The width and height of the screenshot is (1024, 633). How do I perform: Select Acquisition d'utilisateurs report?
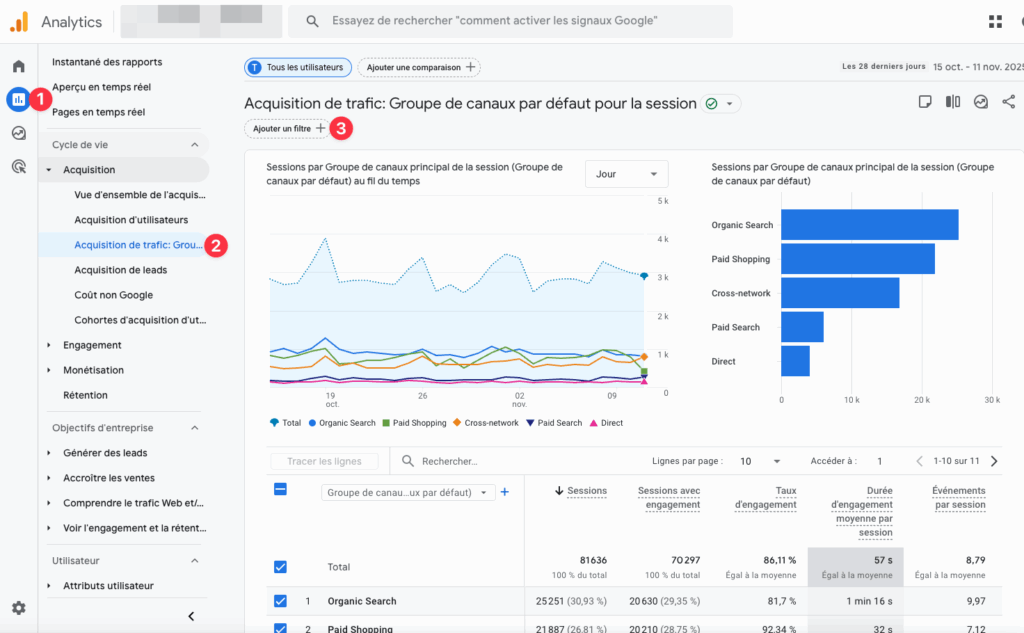131,220
